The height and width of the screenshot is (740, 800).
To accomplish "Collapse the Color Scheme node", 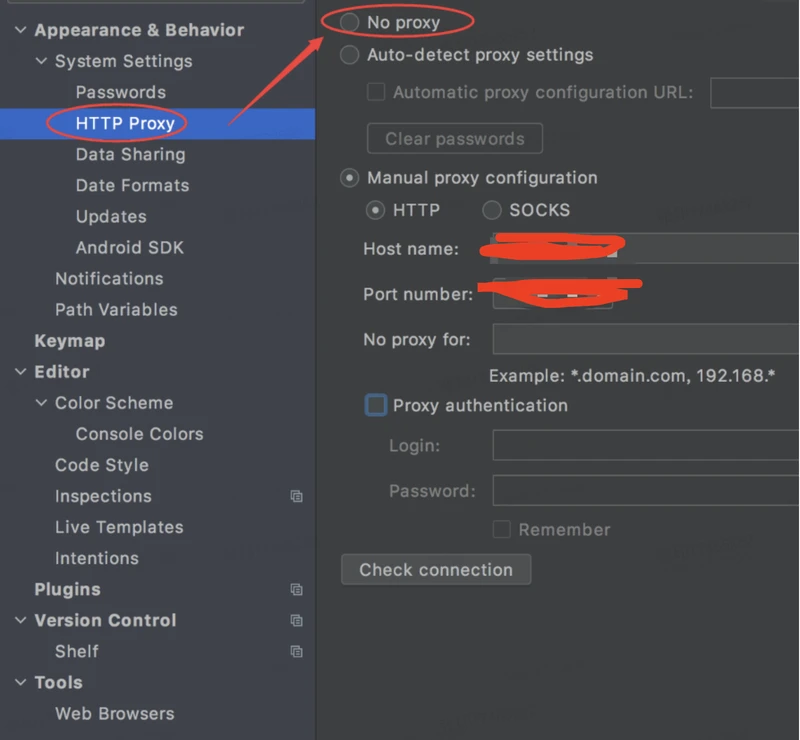I will tap(41, 403).
